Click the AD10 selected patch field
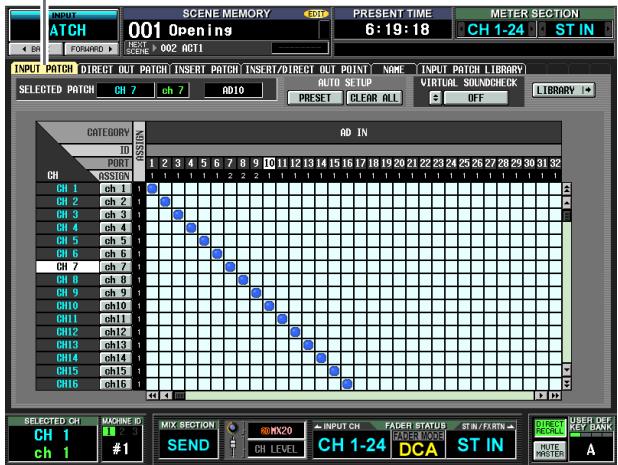 coord(233,91)
